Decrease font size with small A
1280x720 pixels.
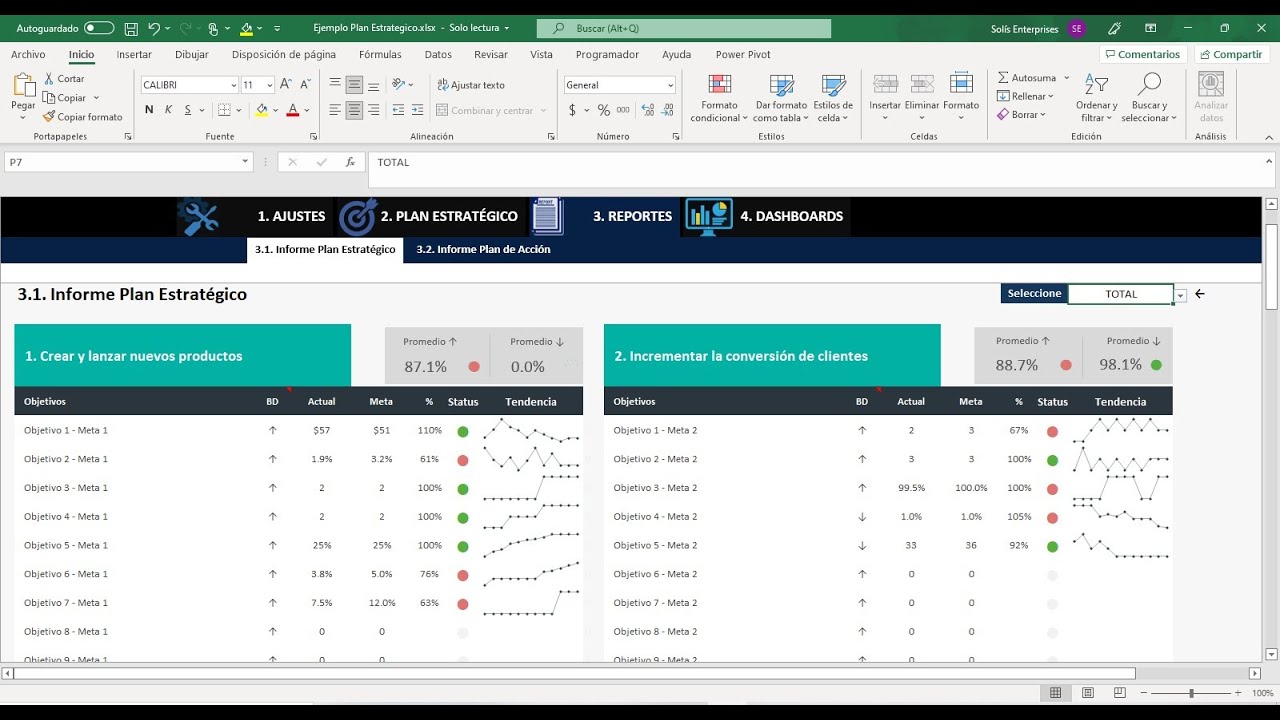(x=304, y=85)
